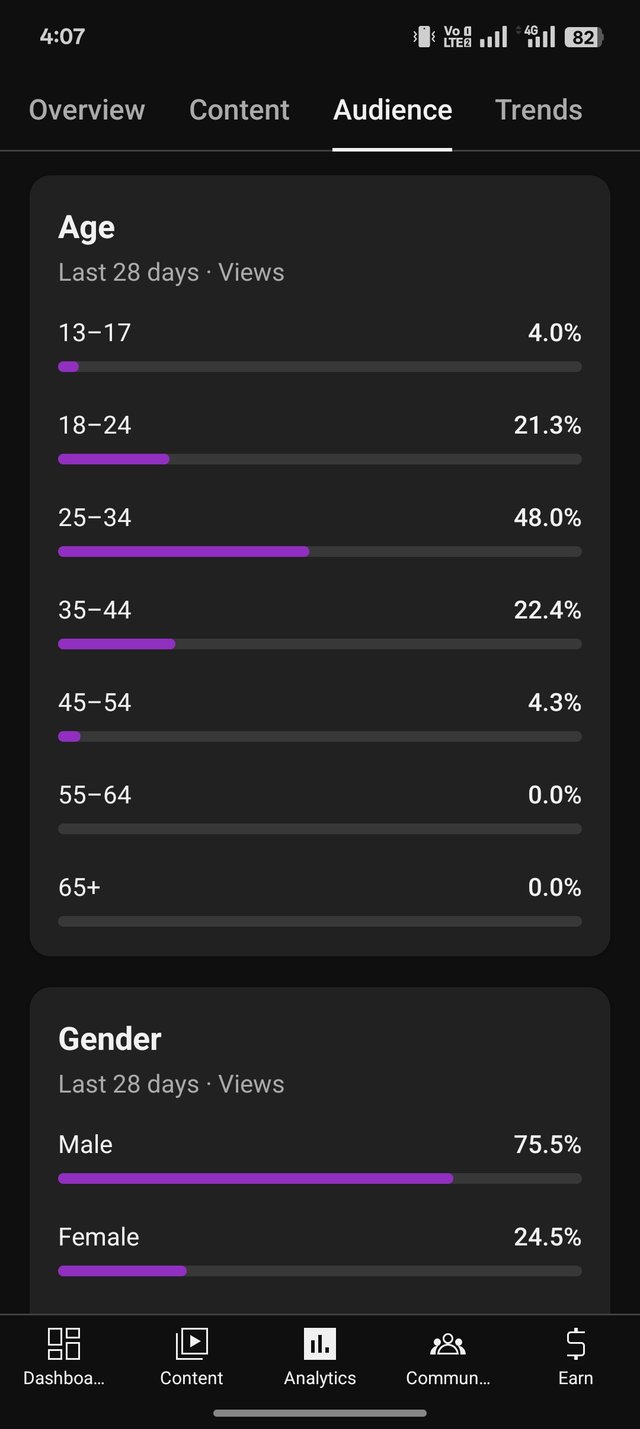
Task: Open the Trends tab
Action: (538, 110)
